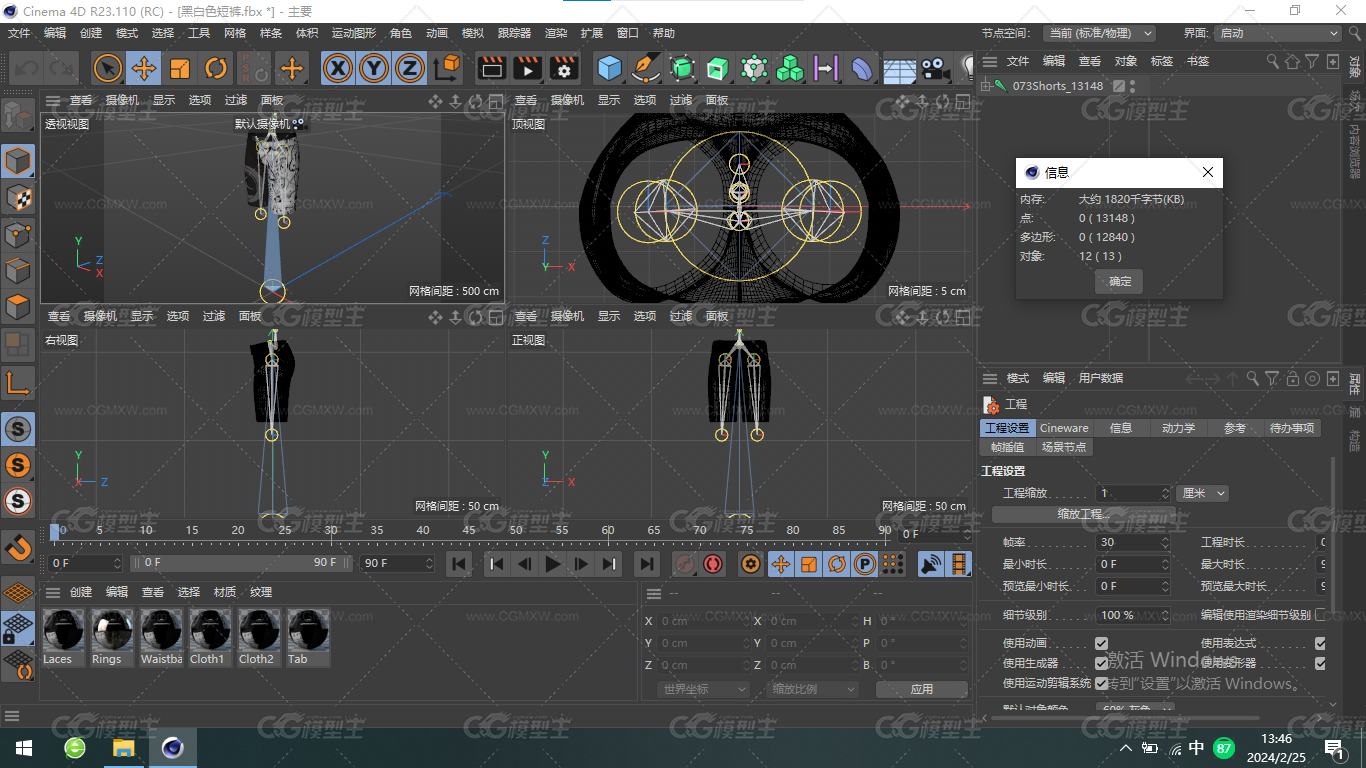The height and width of the screenshot is (768, 1366).
Task: Toggle snapping magnet icon
Action: [18, 546]
